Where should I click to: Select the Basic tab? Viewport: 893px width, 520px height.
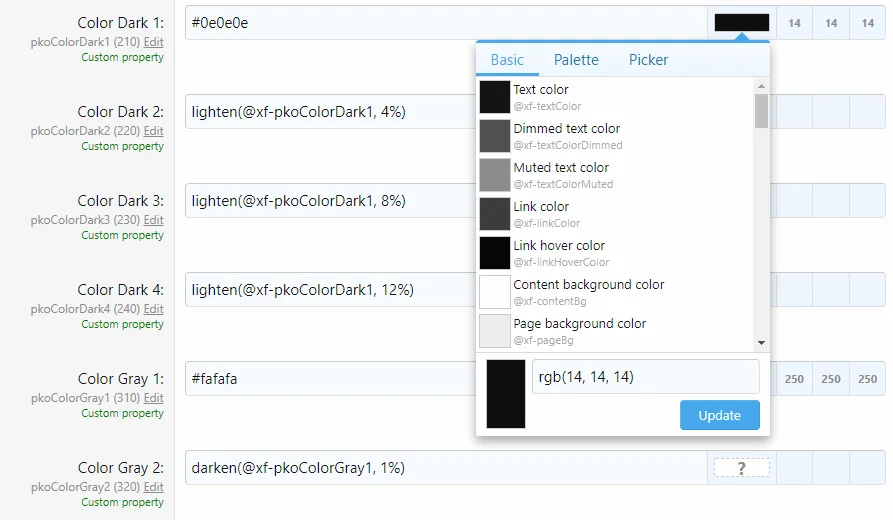click(x=507, y=60)
